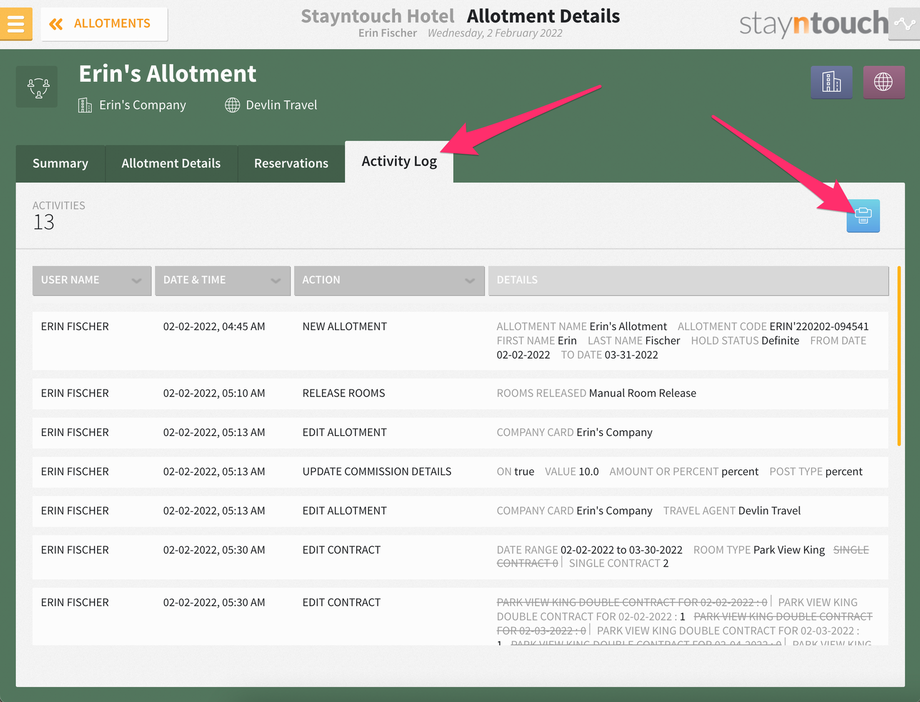
Task: Click the allotment group icon beside title
Action: tap(37, 87)
